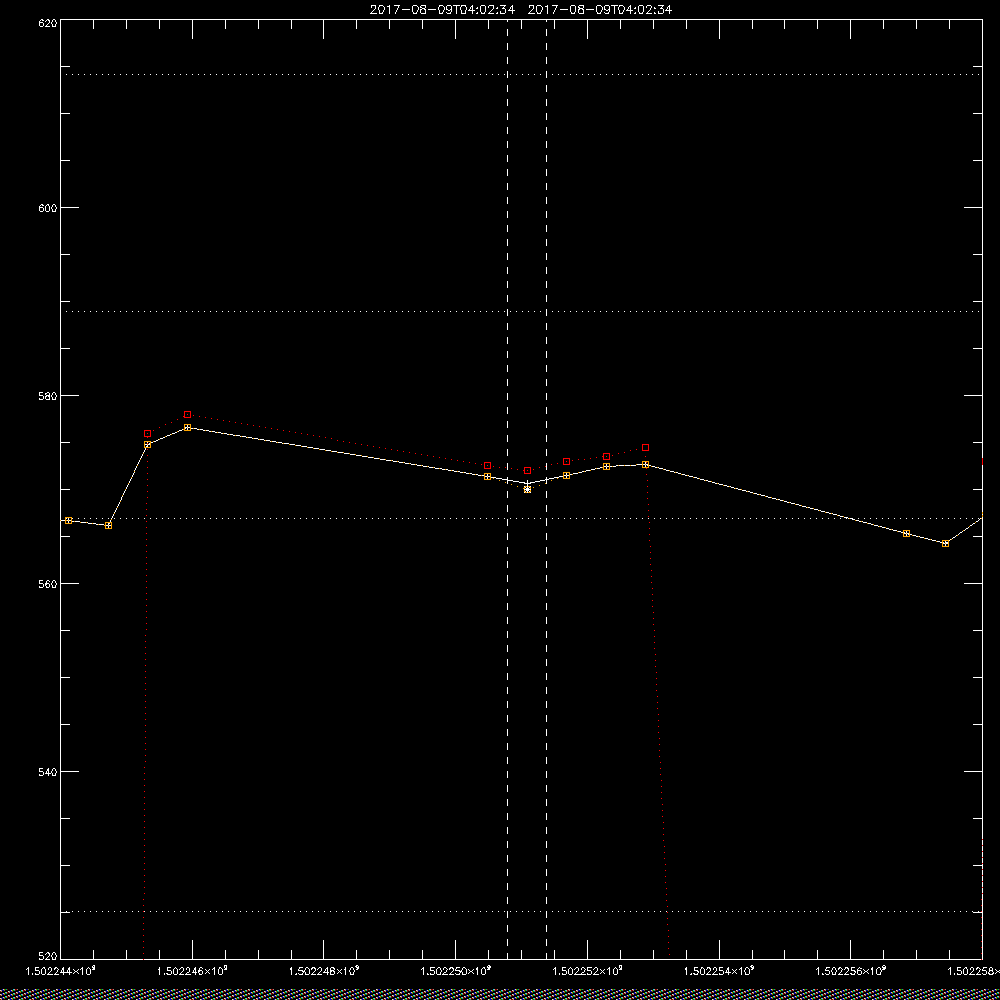Click the 1.502244×10⁹ x-axis label
This screenshot has width=1000, height=1000.
click(60, 971)
